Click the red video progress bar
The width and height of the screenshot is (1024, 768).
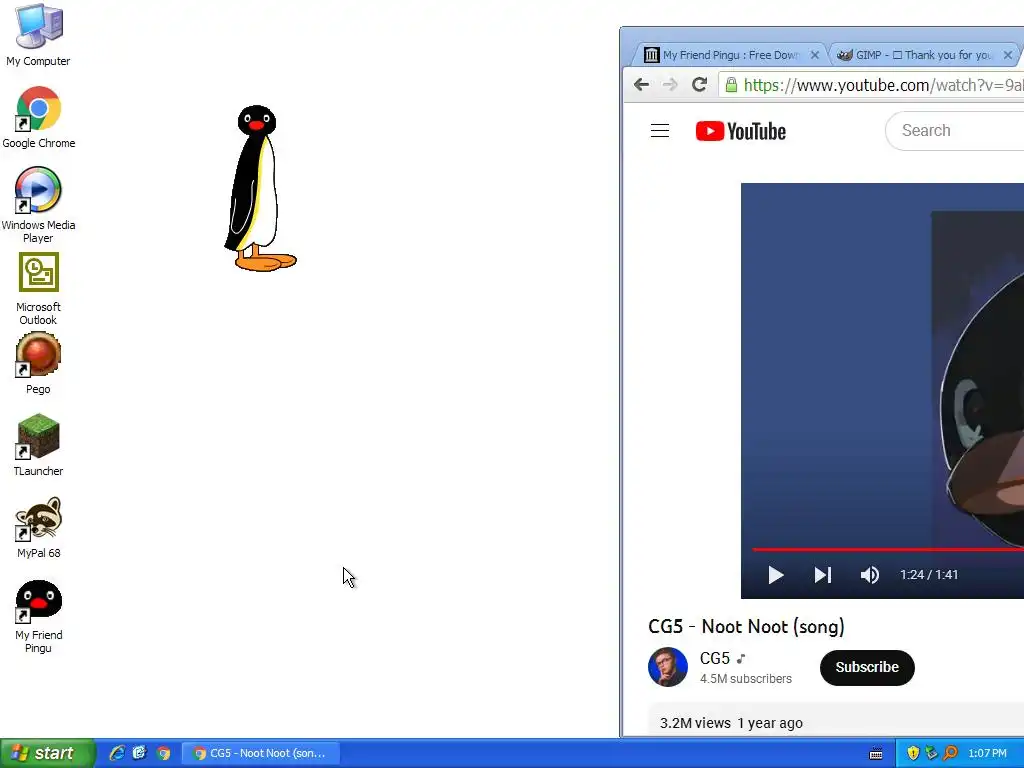tap(888, 550)
